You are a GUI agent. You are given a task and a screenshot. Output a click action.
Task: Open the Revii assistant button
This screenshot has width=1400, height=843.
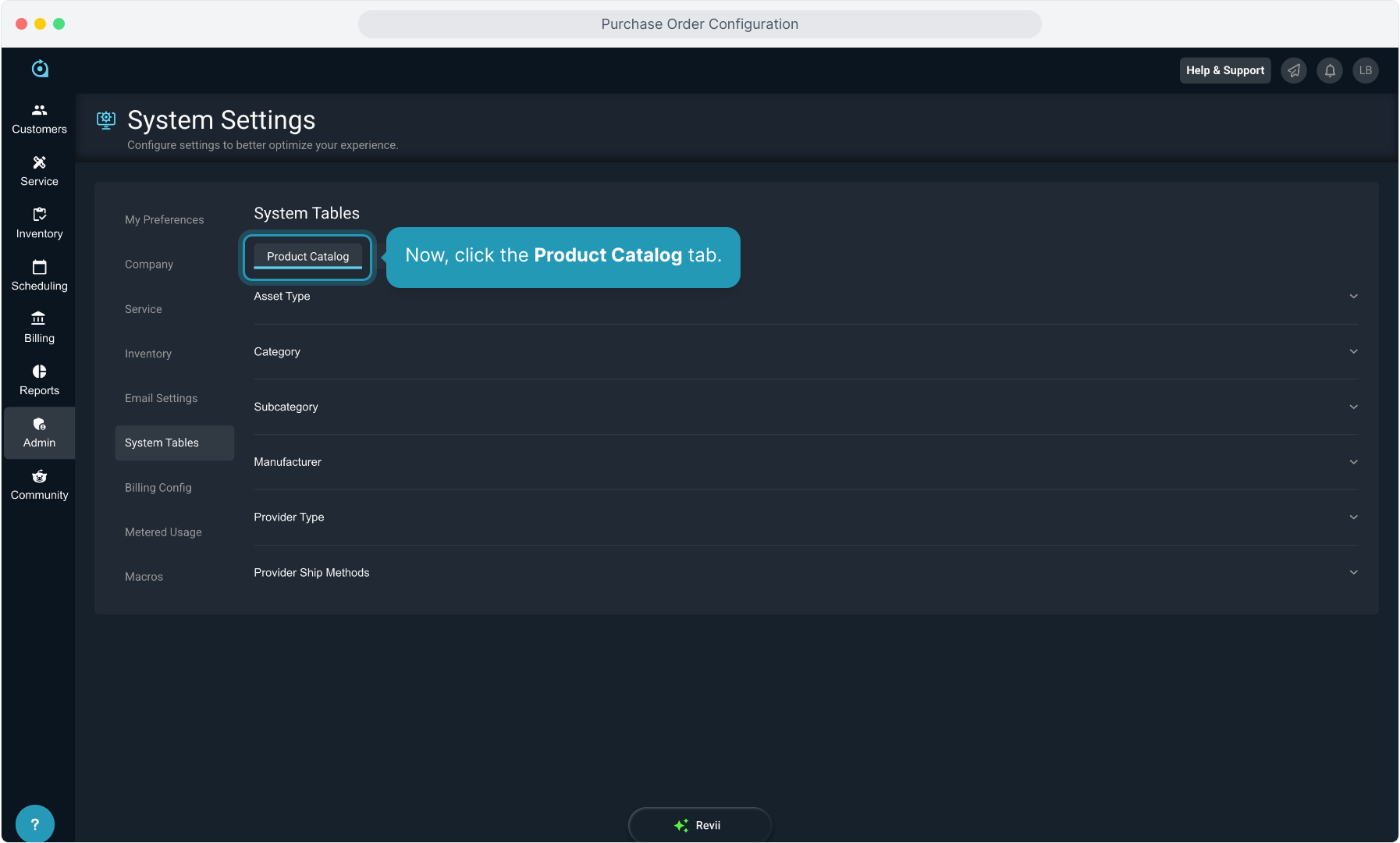699,825
